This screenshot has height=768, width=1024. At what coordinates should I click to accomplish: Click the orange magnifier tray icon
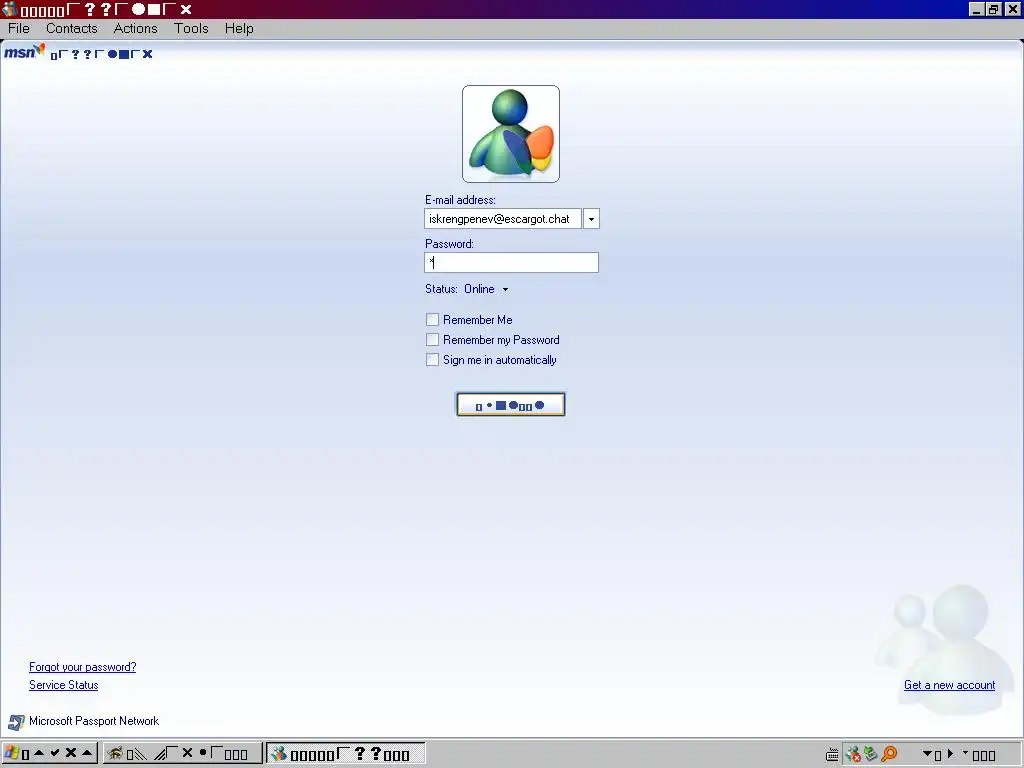(889, 754)
